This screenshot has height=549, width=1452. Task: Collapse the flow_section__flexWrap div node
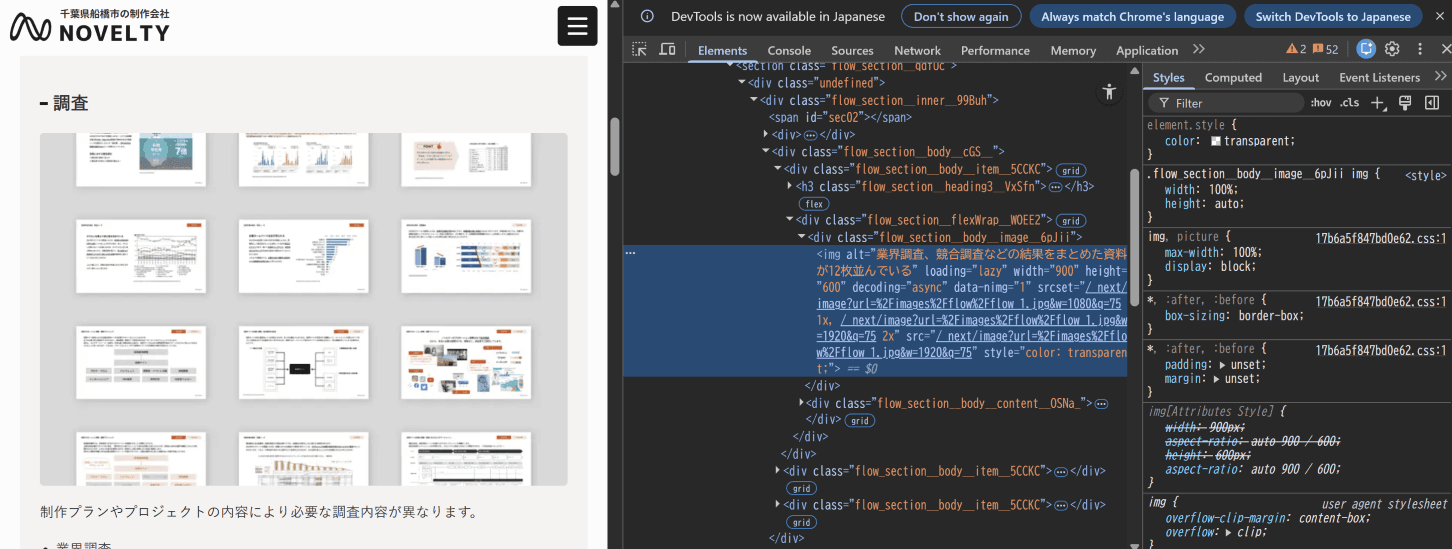(790, 220)
